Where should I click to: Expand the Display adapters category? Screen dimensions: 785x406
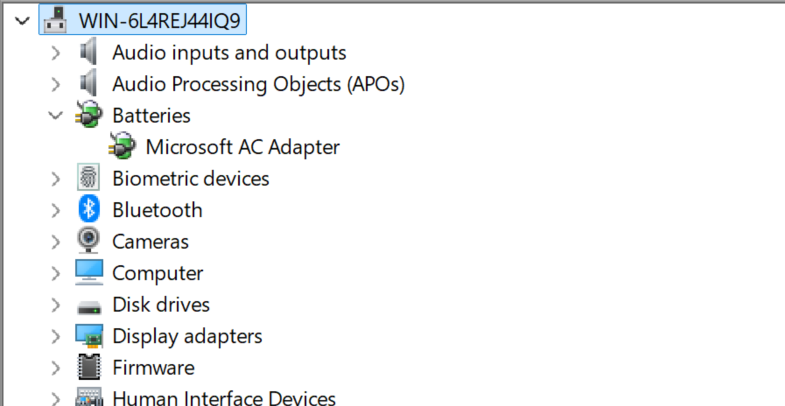(x=56, y=336)
